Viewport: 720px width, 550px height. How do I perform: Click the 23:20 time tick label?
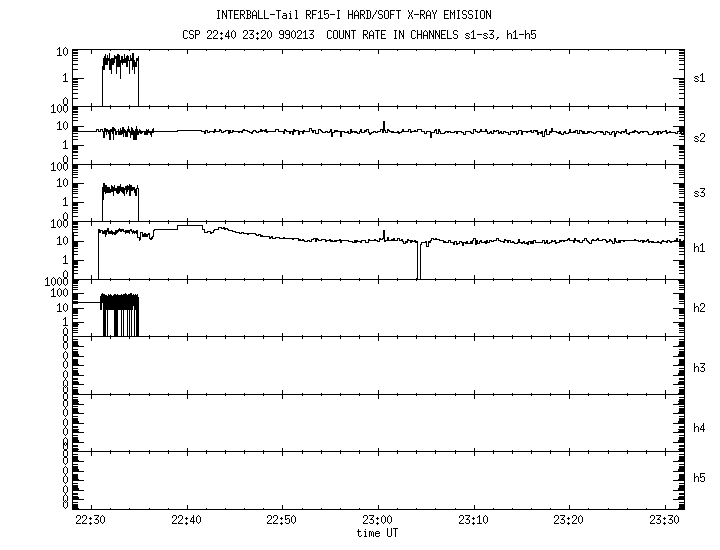pyautogui.click(x=568, y=520)
